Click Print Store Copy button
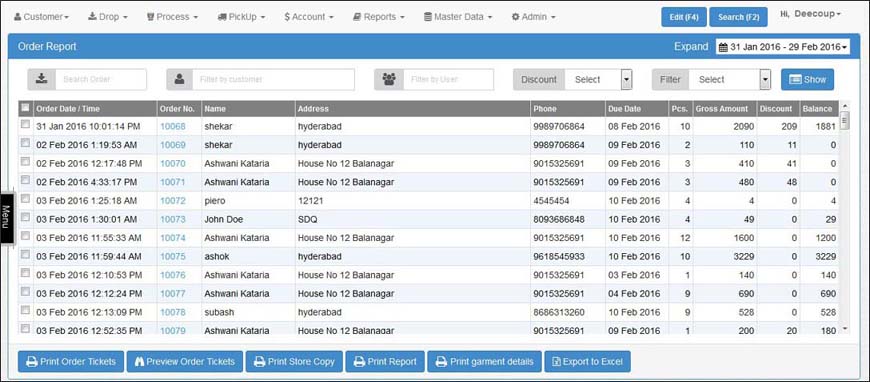The height and width of the screenshot is (382, 870). (x=294, y=361)
